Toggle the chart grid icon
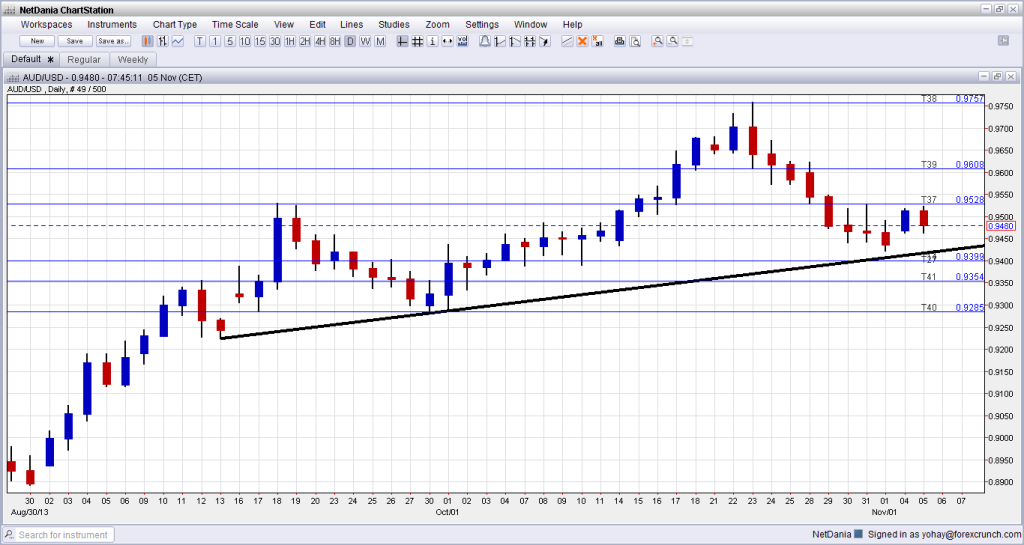The width and height of the screenshot is (1024, 545). [x=417, y=41]
